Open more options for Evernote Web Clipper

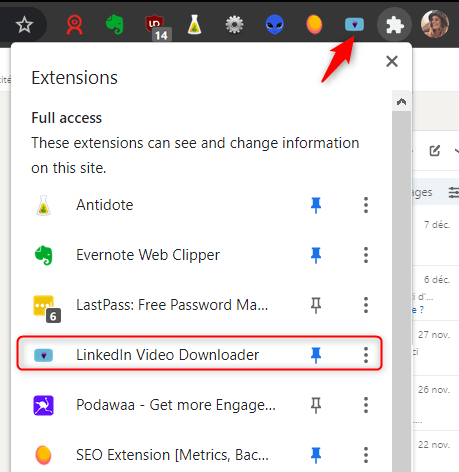point(366,255)
